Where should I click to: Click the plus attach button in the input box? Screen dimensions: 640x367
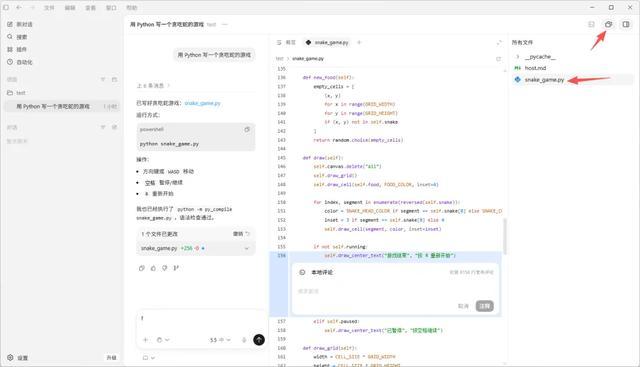tap(146, 340)
